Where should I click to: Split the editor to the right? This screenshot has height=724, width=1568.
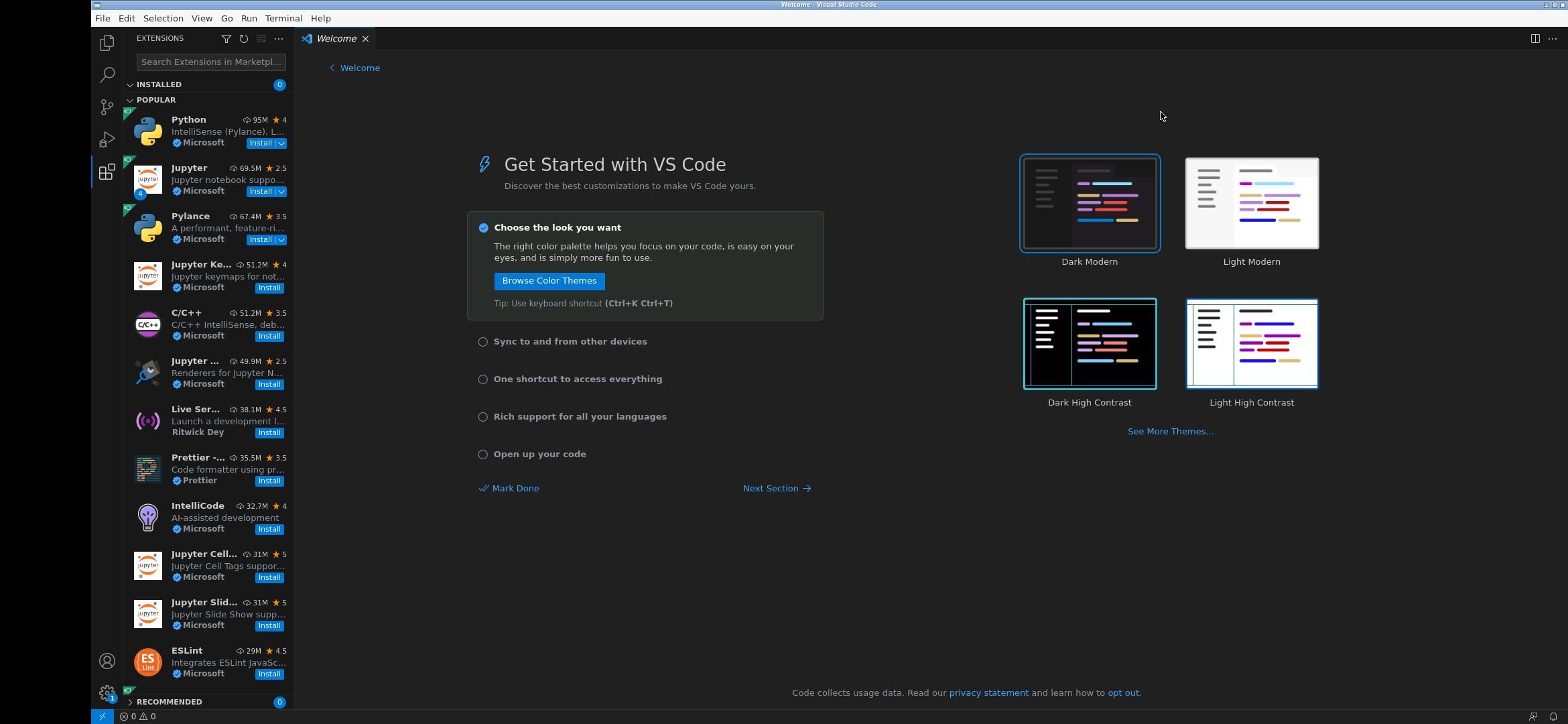(x=1535, y=39)
